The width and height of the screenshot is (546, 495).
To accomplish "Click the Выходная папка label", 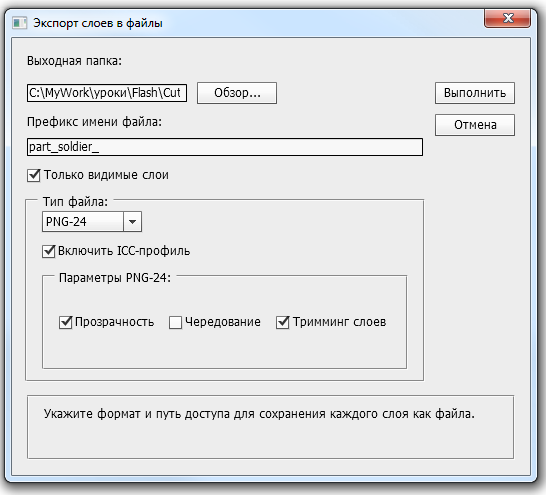I will click(75, 61).
